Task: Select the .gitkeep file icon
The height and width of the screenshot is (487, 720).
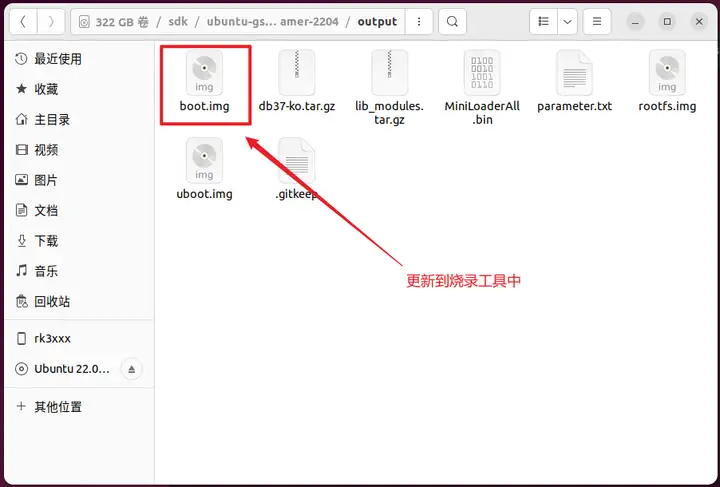Action: click(x=297, y=161)
